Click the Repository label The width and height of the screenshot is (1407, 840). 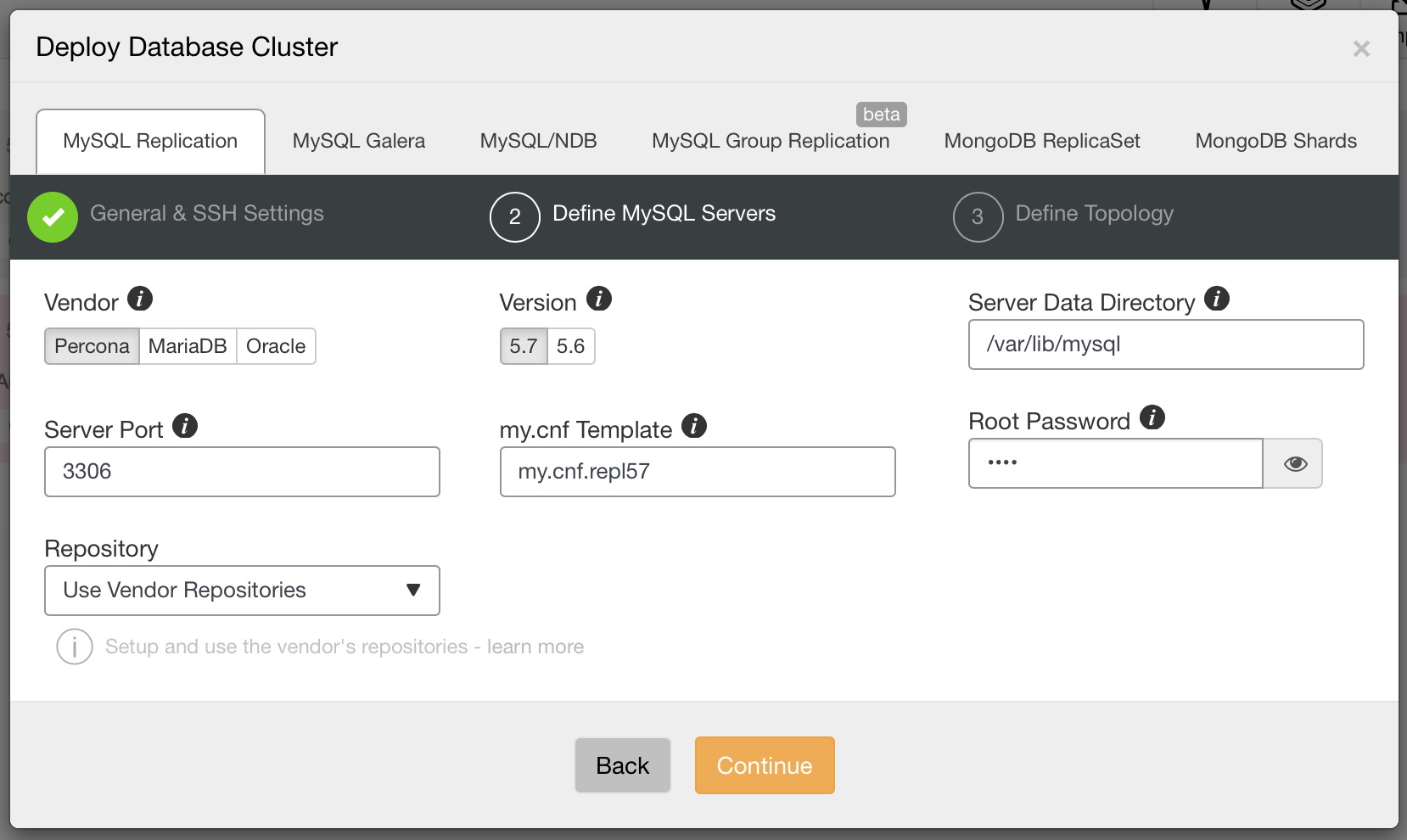pos(102,549)
